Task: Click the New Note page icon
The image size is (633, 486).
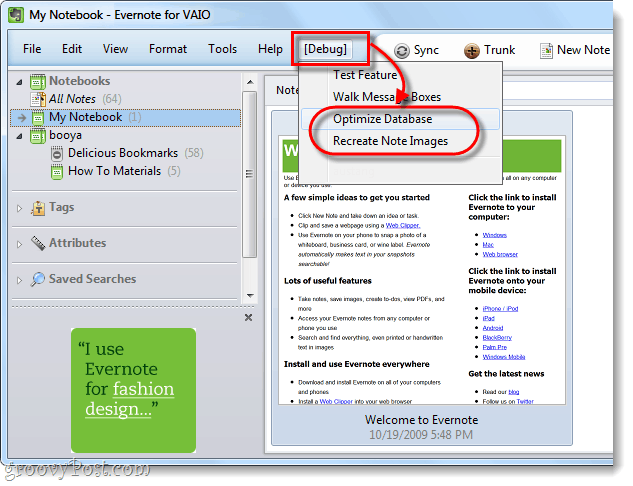Action: click(x=546, y=51)
